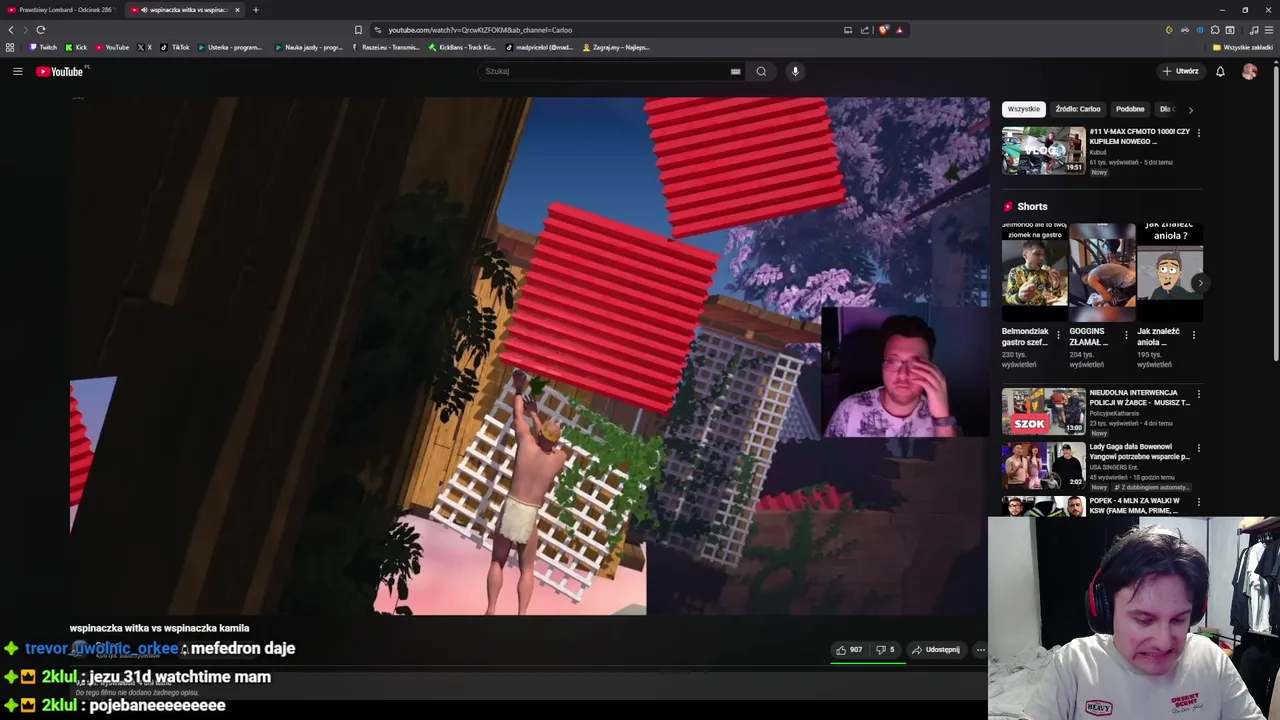The image size is (1280, 720).
Task: Click the Utwórz create button
Action: click(x=1180, y=71)
